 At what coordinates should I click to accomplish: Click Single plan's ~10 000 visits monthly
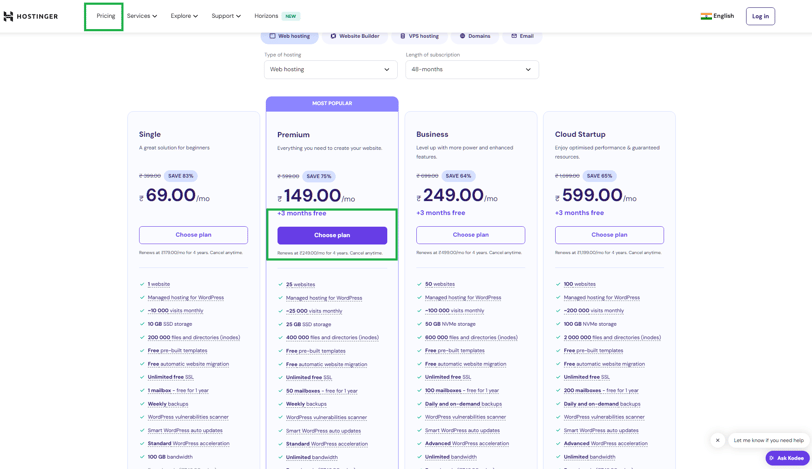(x=175, y=311)
